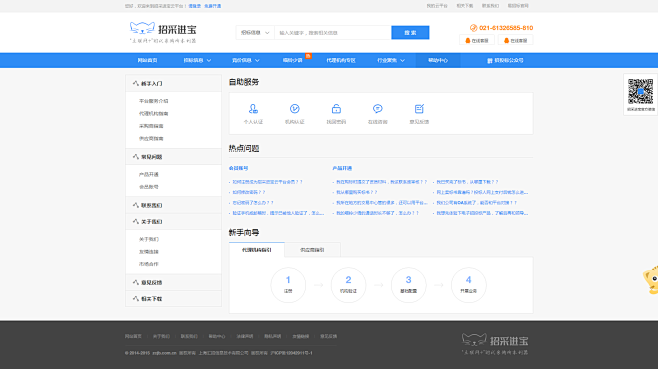The height and width of the screenshot is (369, 658).
Task: Open 采购商指南 in the sidebar
Action: [x=151, y=126]
